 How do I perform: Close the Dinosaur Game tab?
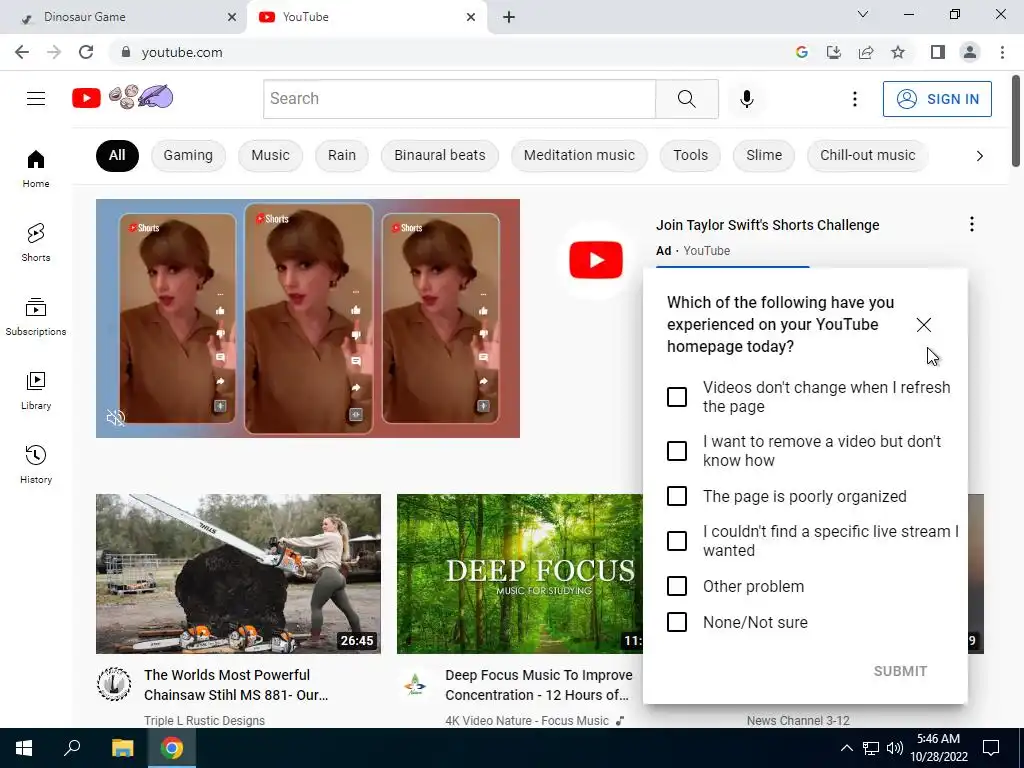(x=232, y=17)
